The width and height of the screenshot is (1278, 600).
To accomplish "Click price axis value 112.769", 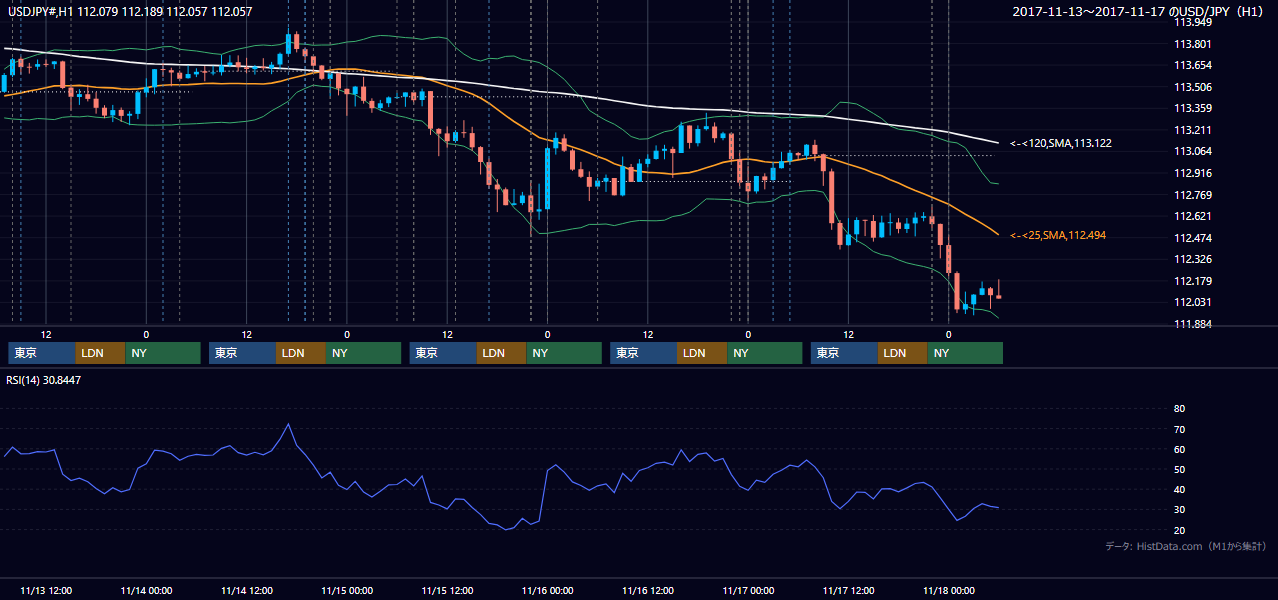I will point(1193,195).
